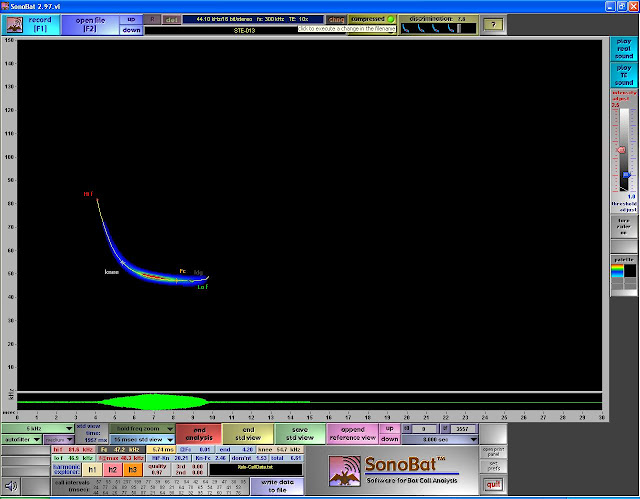Open the seconds duration dropdown
Screen dimensions: 640x499
tap(440, 439)
